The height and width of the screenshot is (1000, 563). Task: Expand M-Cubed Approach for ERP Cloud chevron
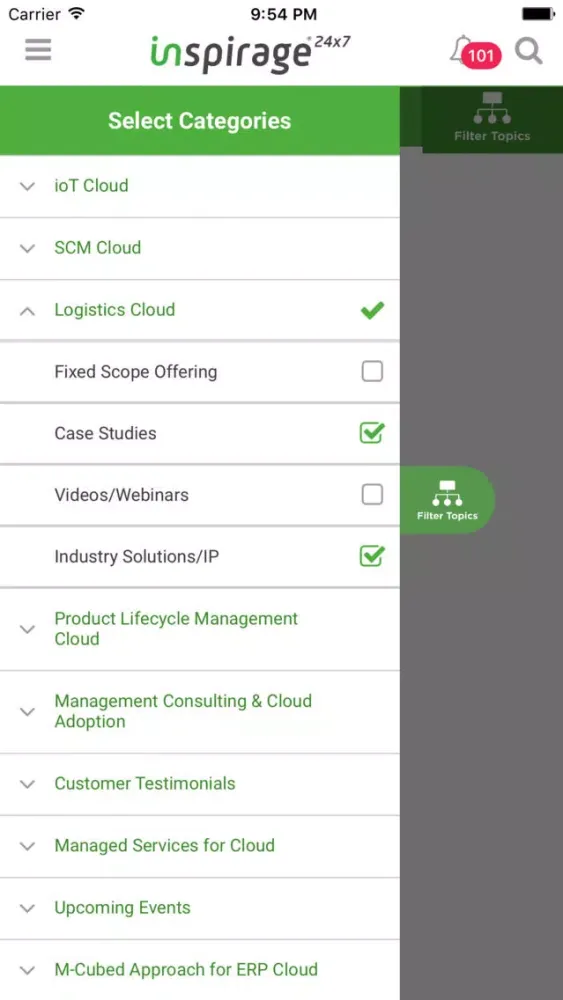coord(27,970)
